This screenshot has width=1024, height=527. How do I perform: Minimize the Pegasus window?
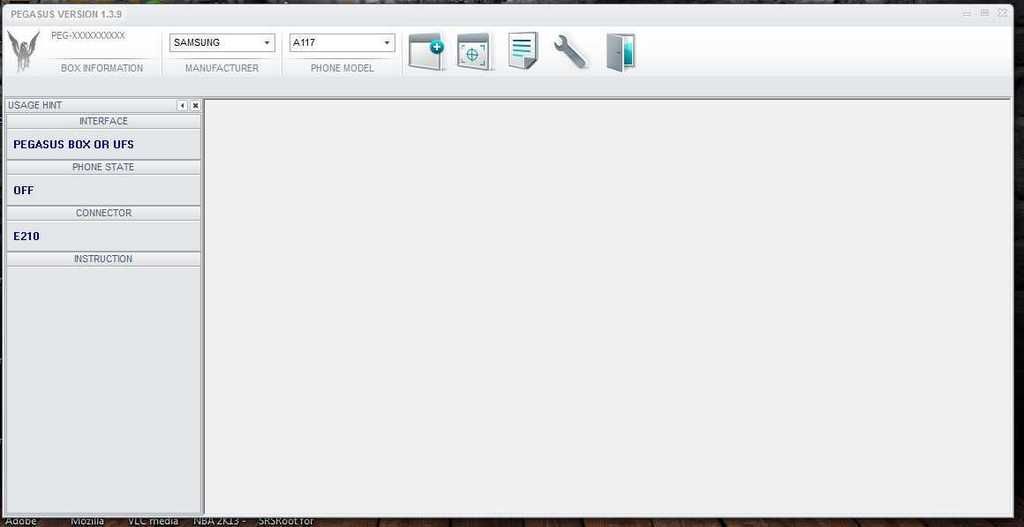pyautogui.click(x=968, y=13)
